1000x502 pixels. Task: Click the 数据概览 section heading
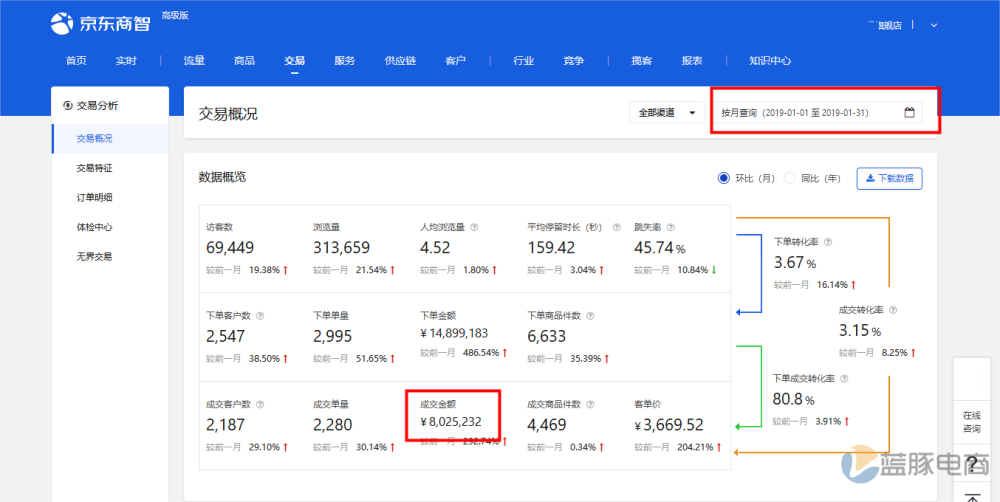click(222, 177)
